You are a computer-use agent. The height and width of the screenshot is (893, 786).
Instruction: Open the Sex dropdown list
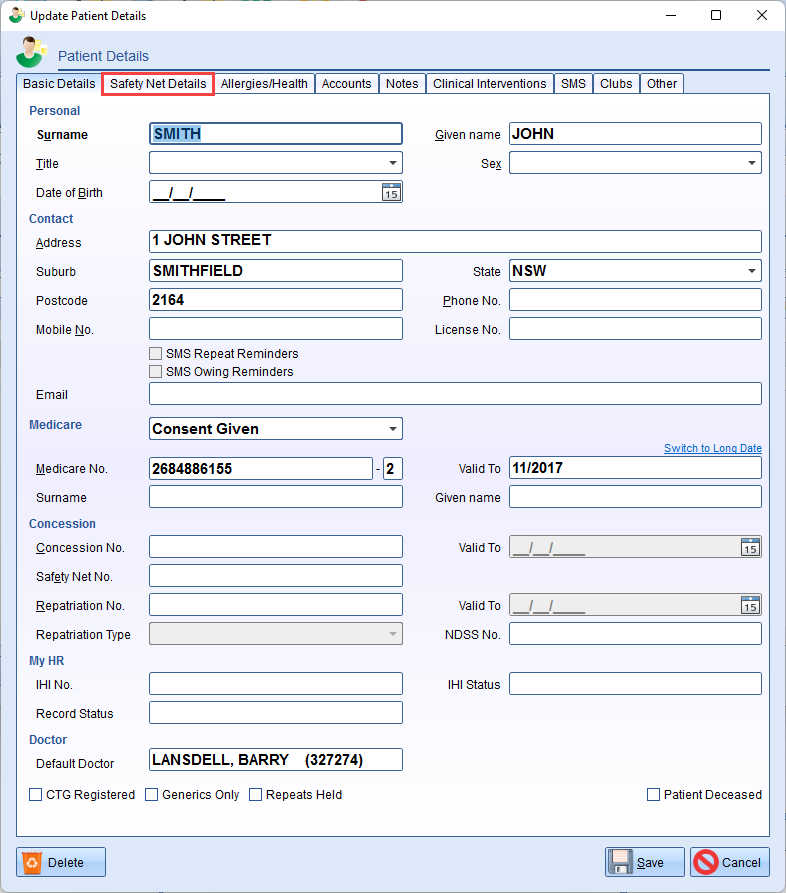(750, 163)
